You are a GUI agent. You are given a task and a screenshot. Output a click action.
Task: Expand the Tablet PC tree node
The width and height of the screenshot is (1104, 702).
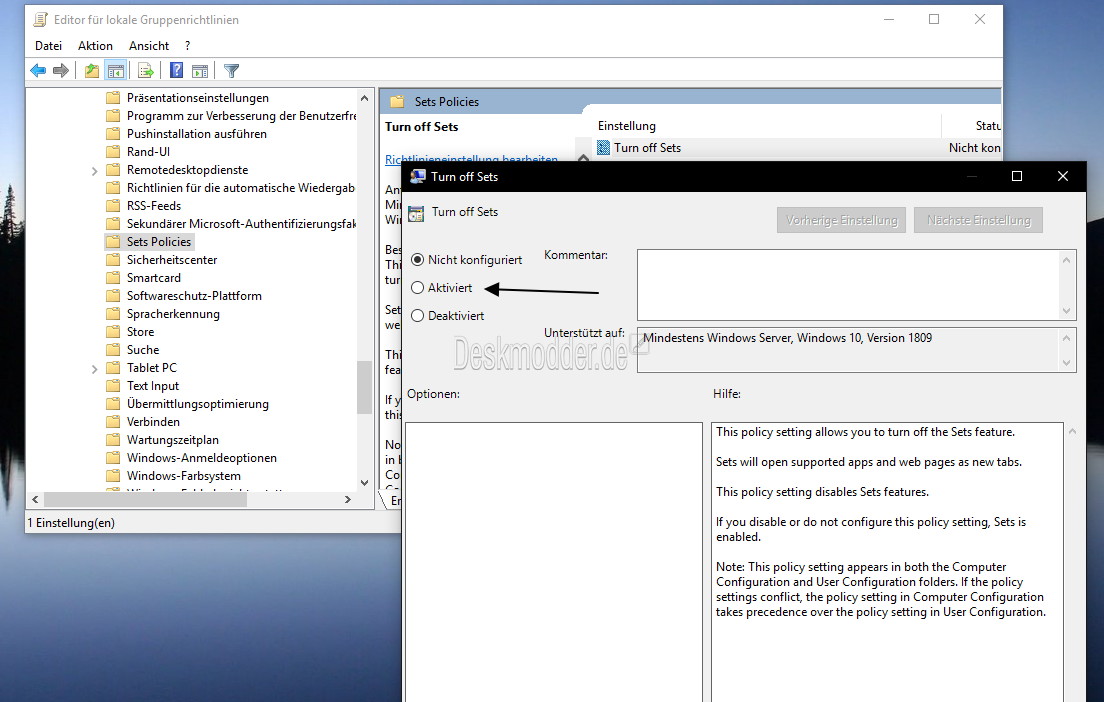[94, 368]
